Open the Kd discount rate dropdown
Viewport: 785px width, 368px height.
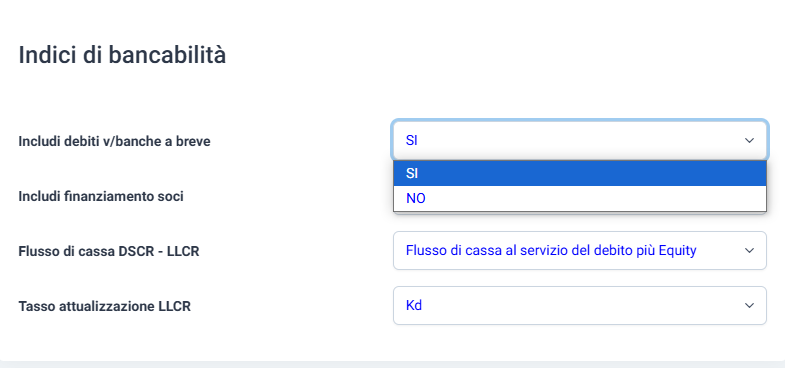580,305
